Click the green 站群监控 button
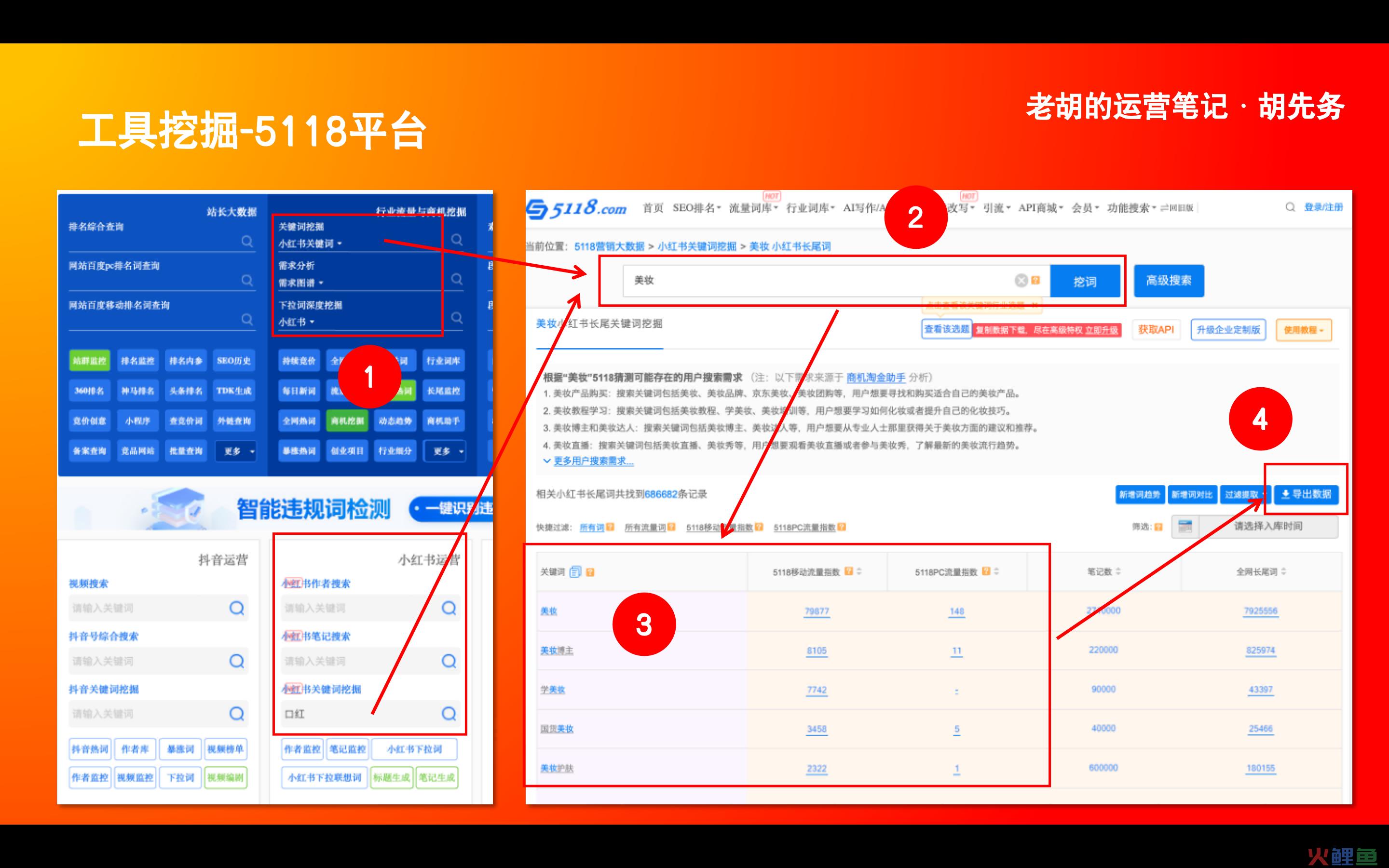Screen dimensions: 1389x868 [x=90, y=361]
